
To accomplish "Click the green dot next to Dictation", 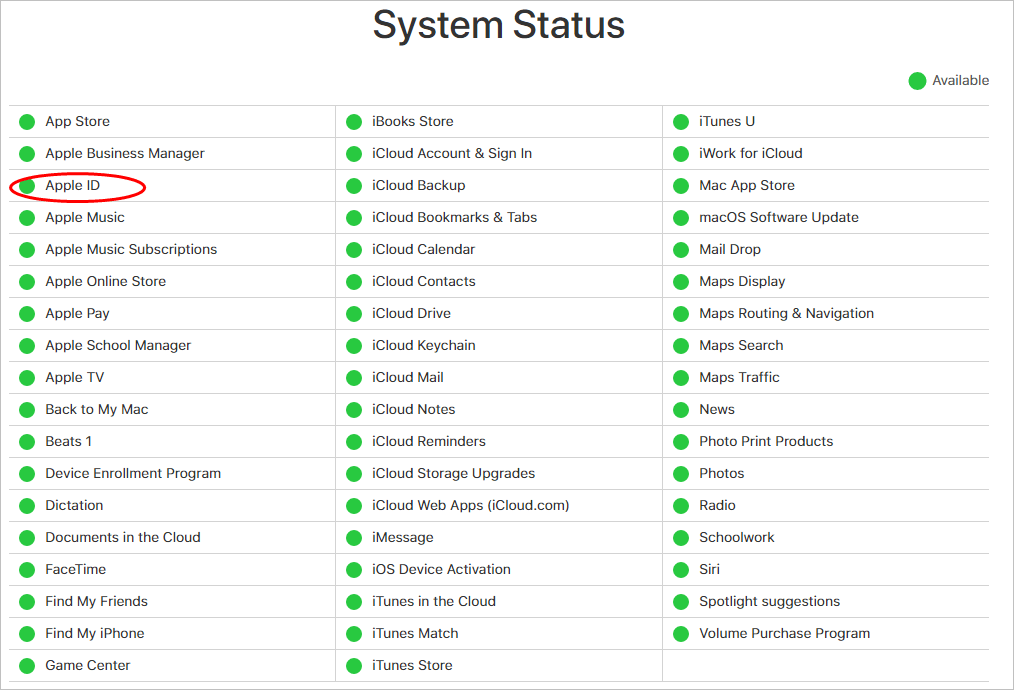I will click(27, 506).
